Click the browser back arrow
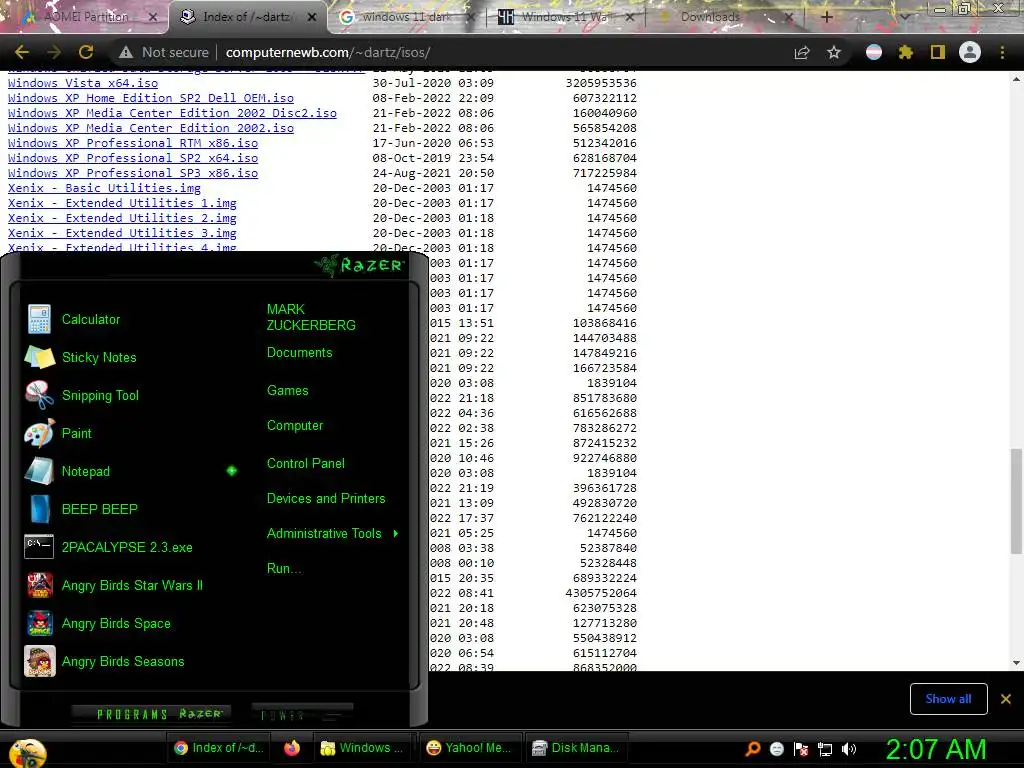The image size is (1024, 768). click(22, 52)
